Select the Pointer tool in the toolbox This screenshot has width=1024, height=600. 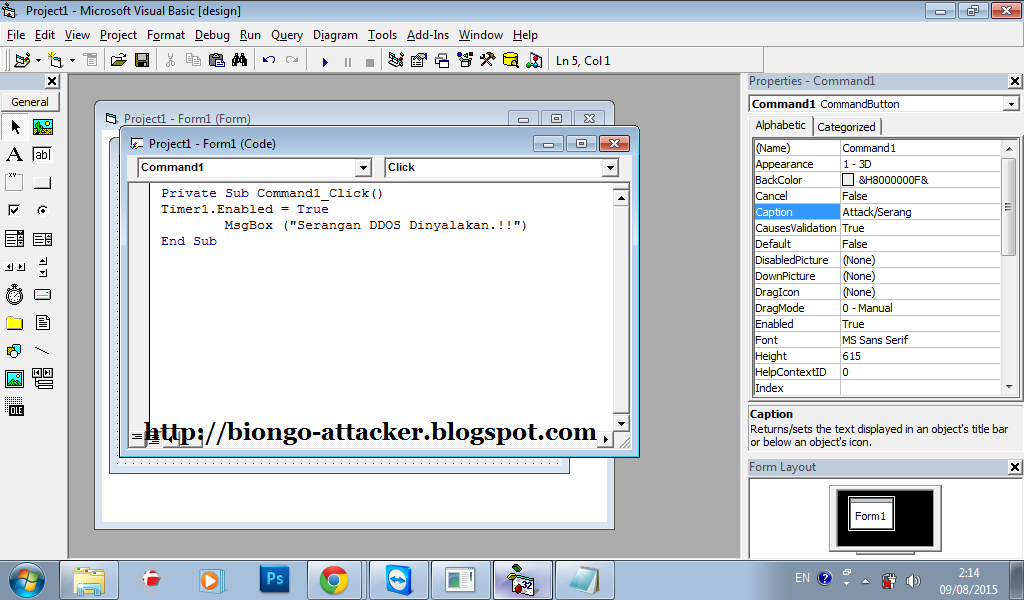(14, 127)
